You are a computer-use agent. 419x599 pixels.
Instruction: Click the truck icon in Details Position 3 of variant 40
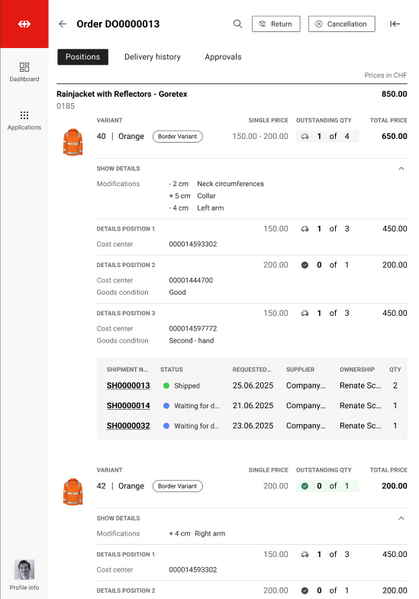[x=304, y=313]
